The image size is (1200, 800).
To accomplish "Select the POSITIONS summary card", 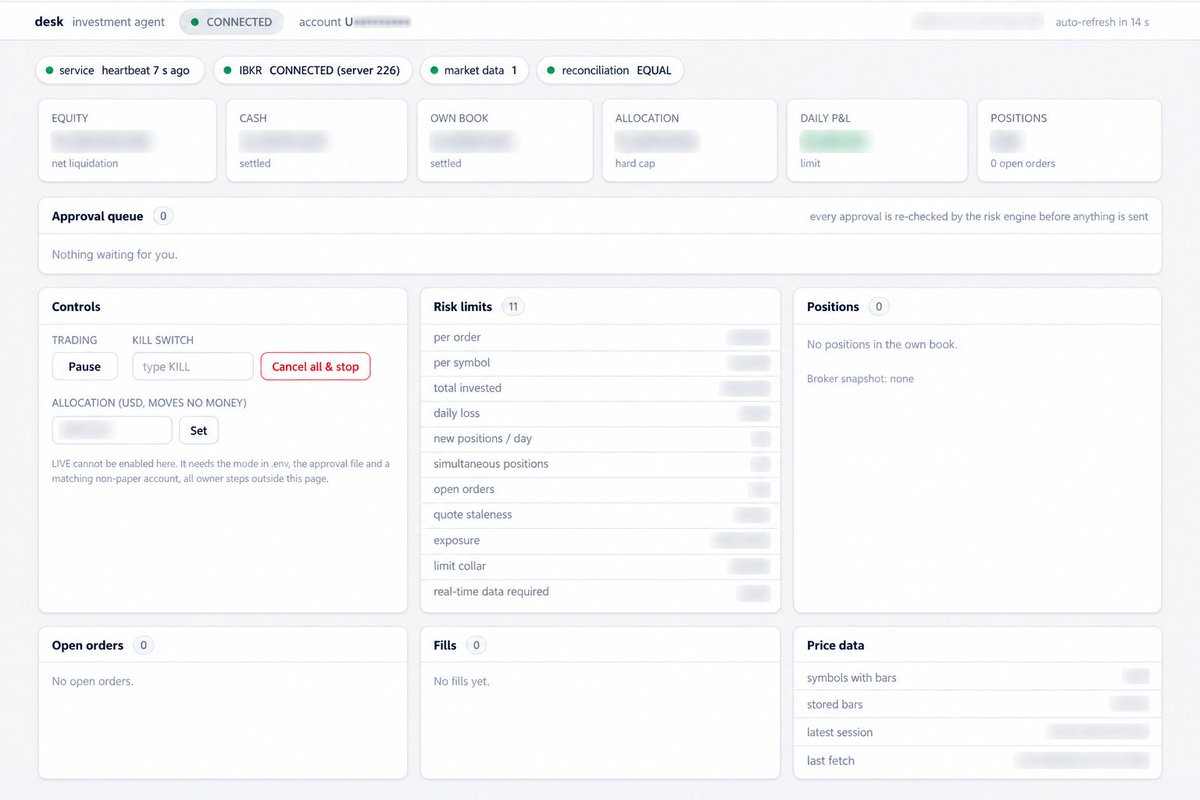I will click(1069, 140).
